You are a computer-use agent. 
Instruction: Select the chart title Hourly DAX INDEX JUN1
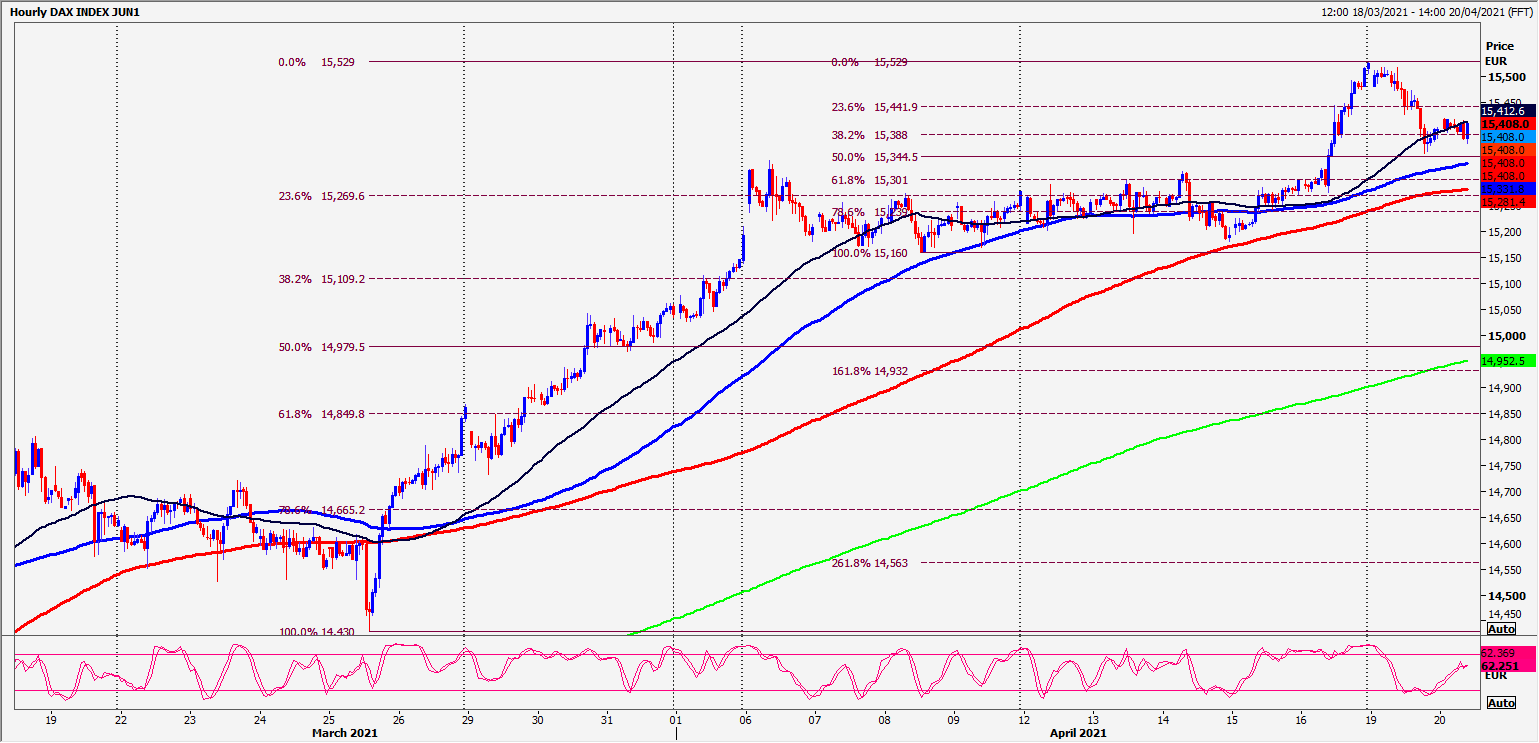75,13
